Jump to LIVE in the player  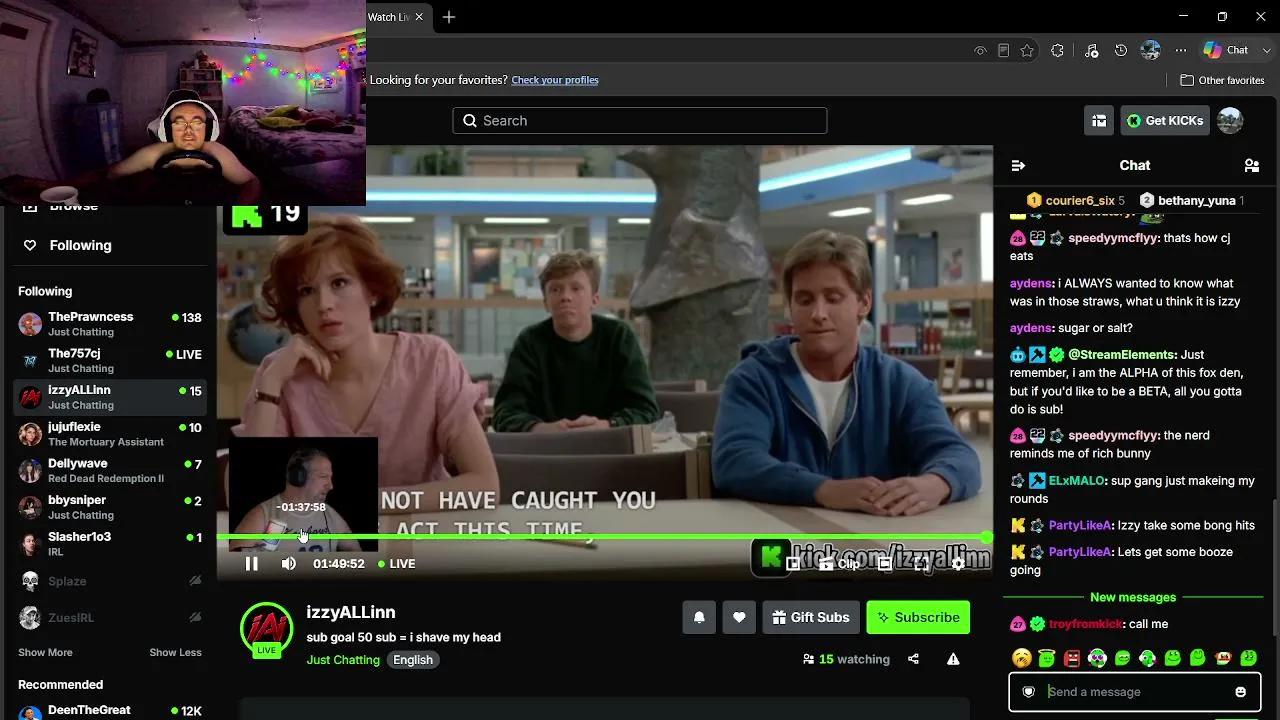tap(397, 564)
